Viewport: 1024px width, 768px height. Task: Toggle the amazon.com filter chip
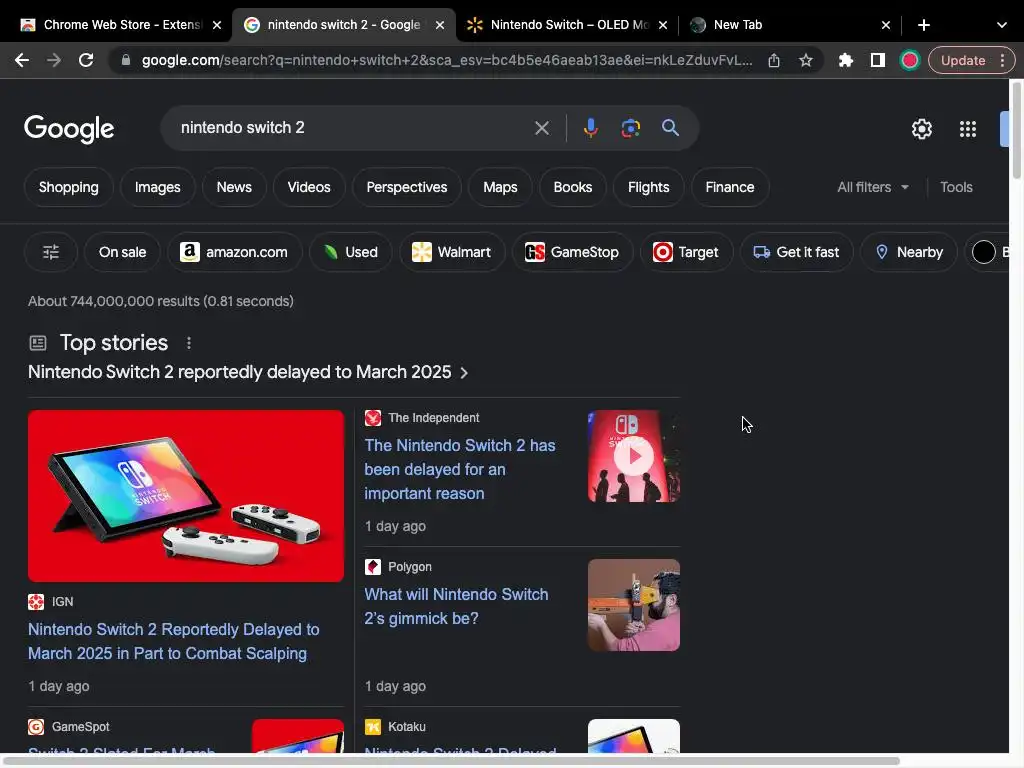click(234, 252)
